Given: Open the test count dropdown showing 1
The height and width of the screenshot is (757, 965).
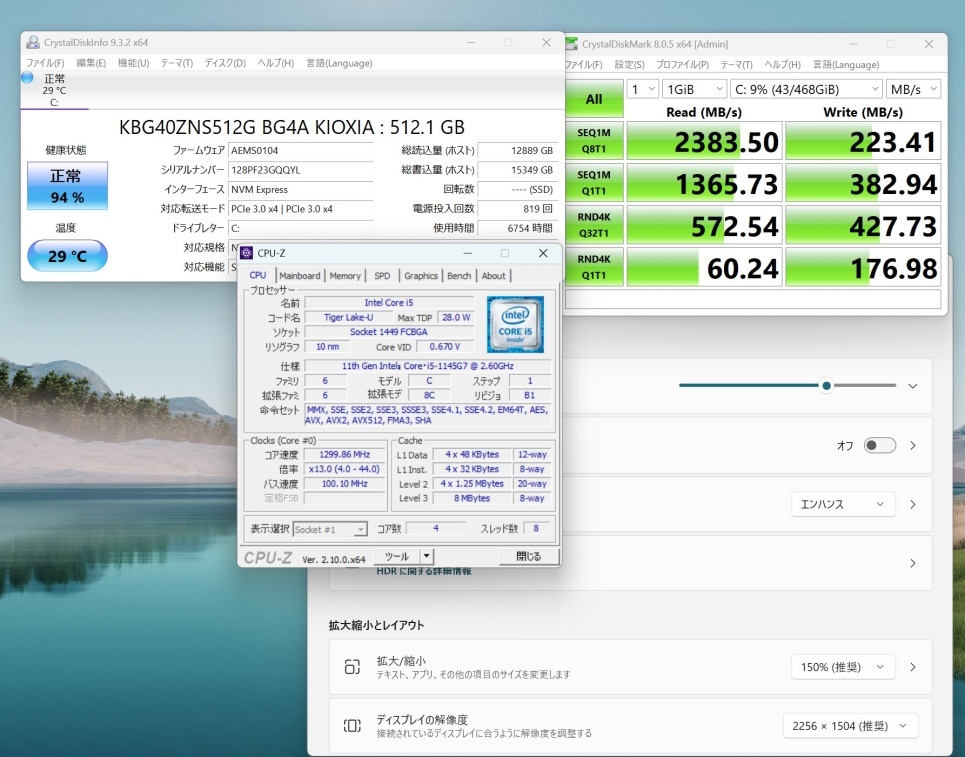Looking at the screenshot, I should click(x=643, y=89).
